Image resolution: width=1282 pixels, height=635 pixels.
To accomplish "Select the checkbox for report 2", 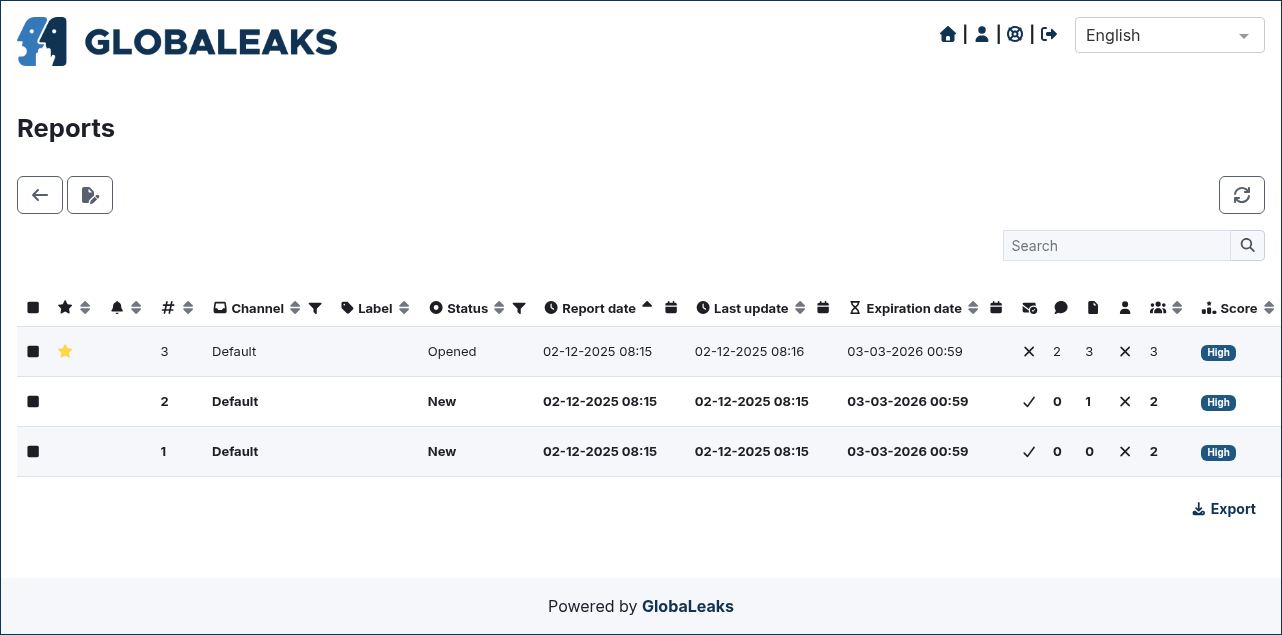I will tap(33, 402).
